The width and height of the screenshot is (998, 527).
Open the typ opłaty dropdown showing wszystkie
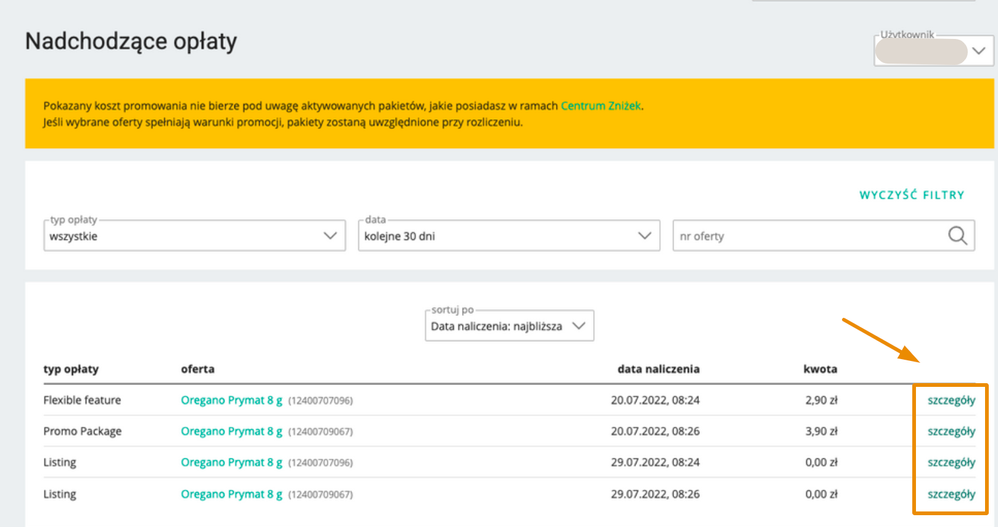click(x=195, y=235)
